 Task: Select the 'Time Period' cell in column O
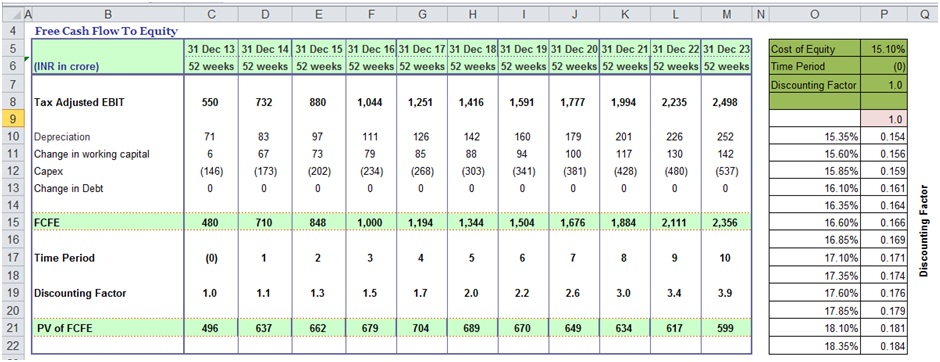pos(815,67)
